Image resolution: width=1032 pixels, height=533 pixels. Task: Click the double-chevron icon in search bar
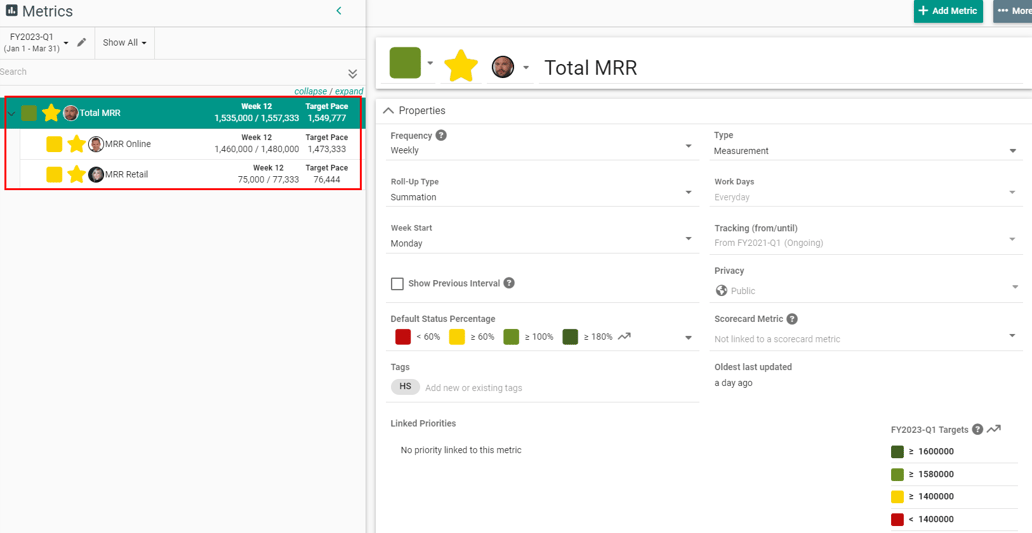[x=352, y=73]
